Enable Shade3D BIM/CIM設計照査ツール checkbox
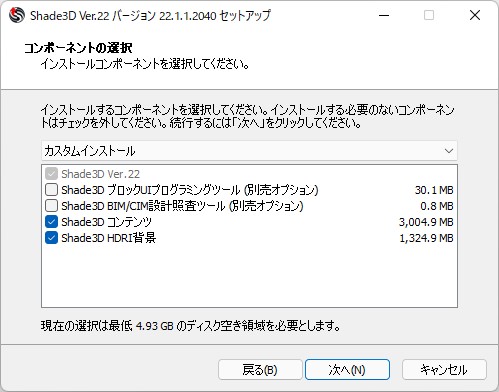This screenshot has height=392, width=499. (51, 206)
